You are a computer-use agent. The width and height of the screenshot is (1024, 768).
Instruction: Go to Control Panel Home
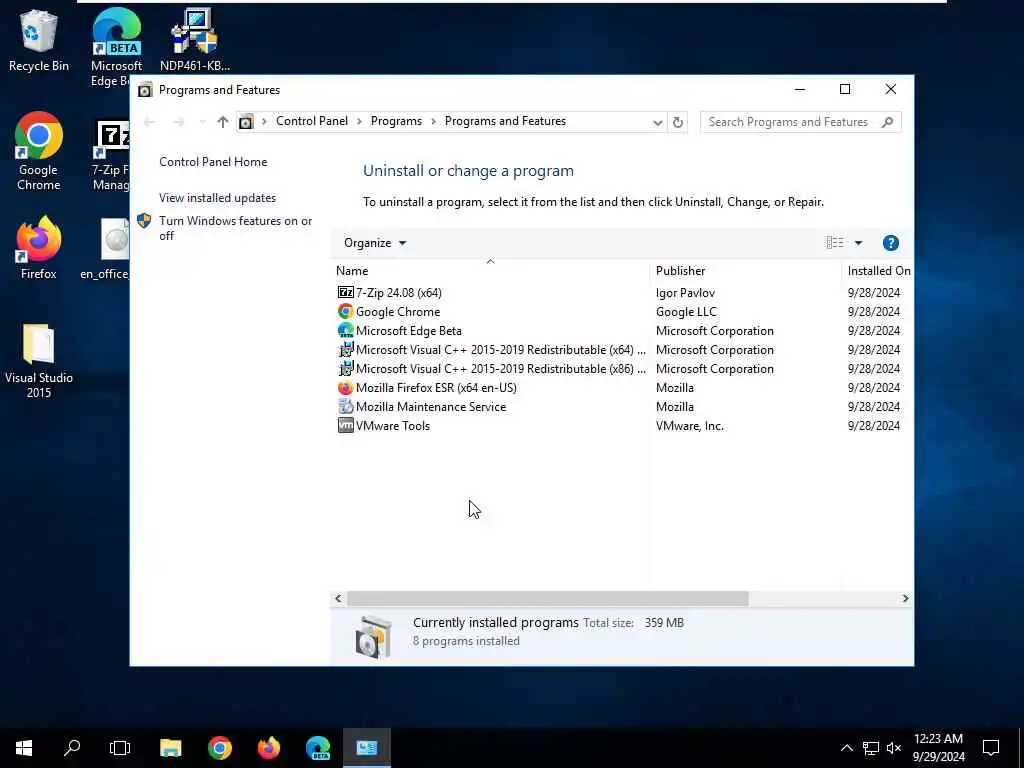point(213,162)
